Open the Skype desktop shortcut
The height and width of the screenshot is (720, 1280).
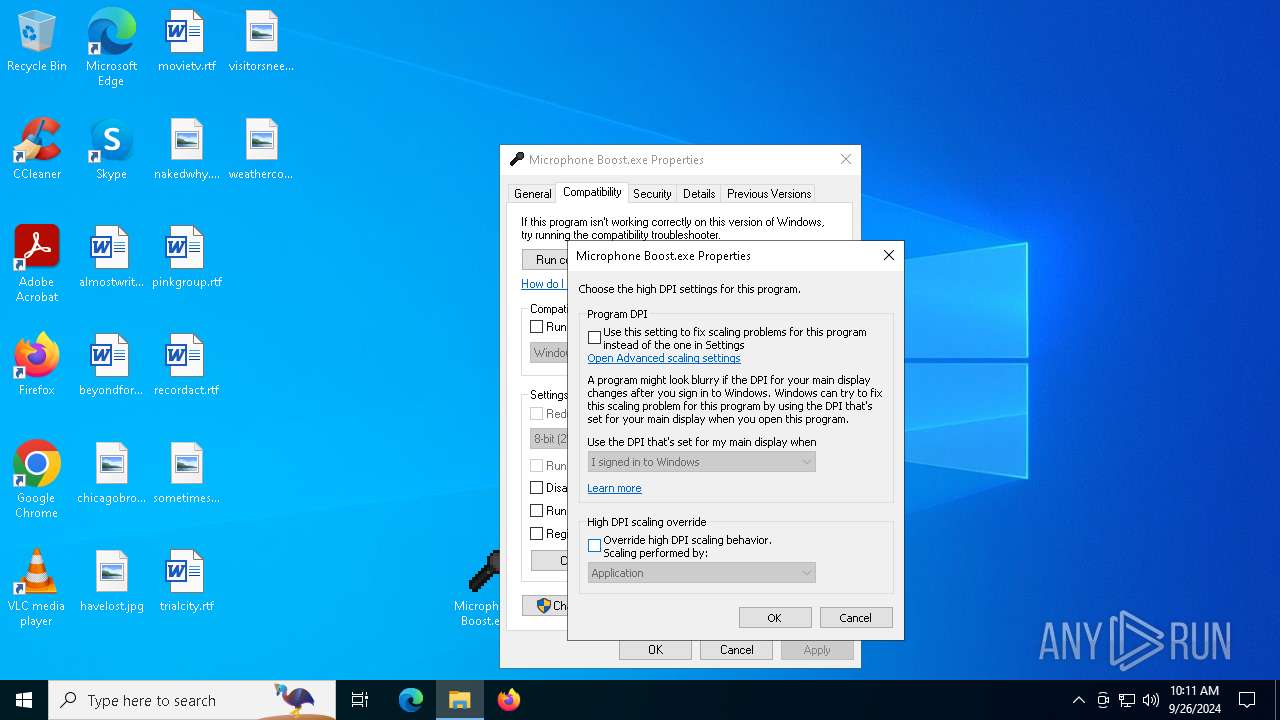111,150
